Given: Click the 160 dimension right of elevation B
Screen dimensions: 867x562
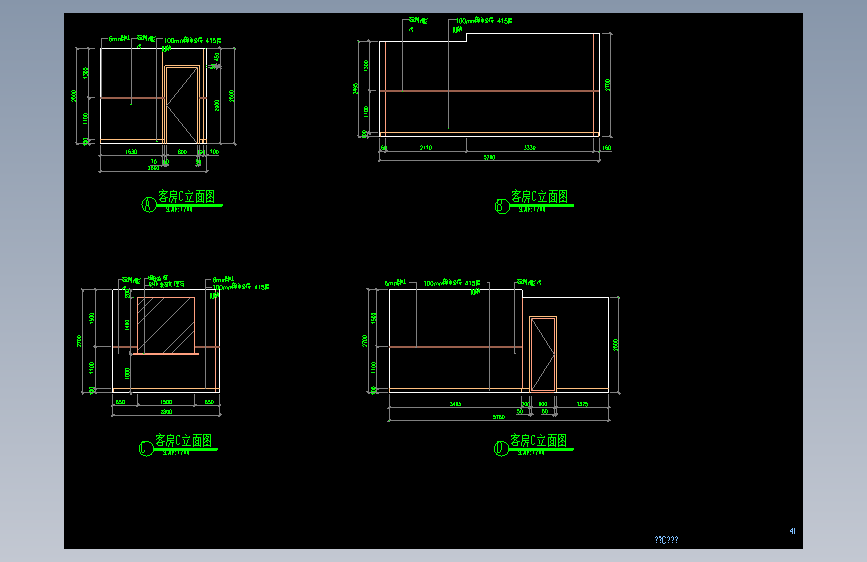Looking at the screenshot, I should [x=607, y=148].
